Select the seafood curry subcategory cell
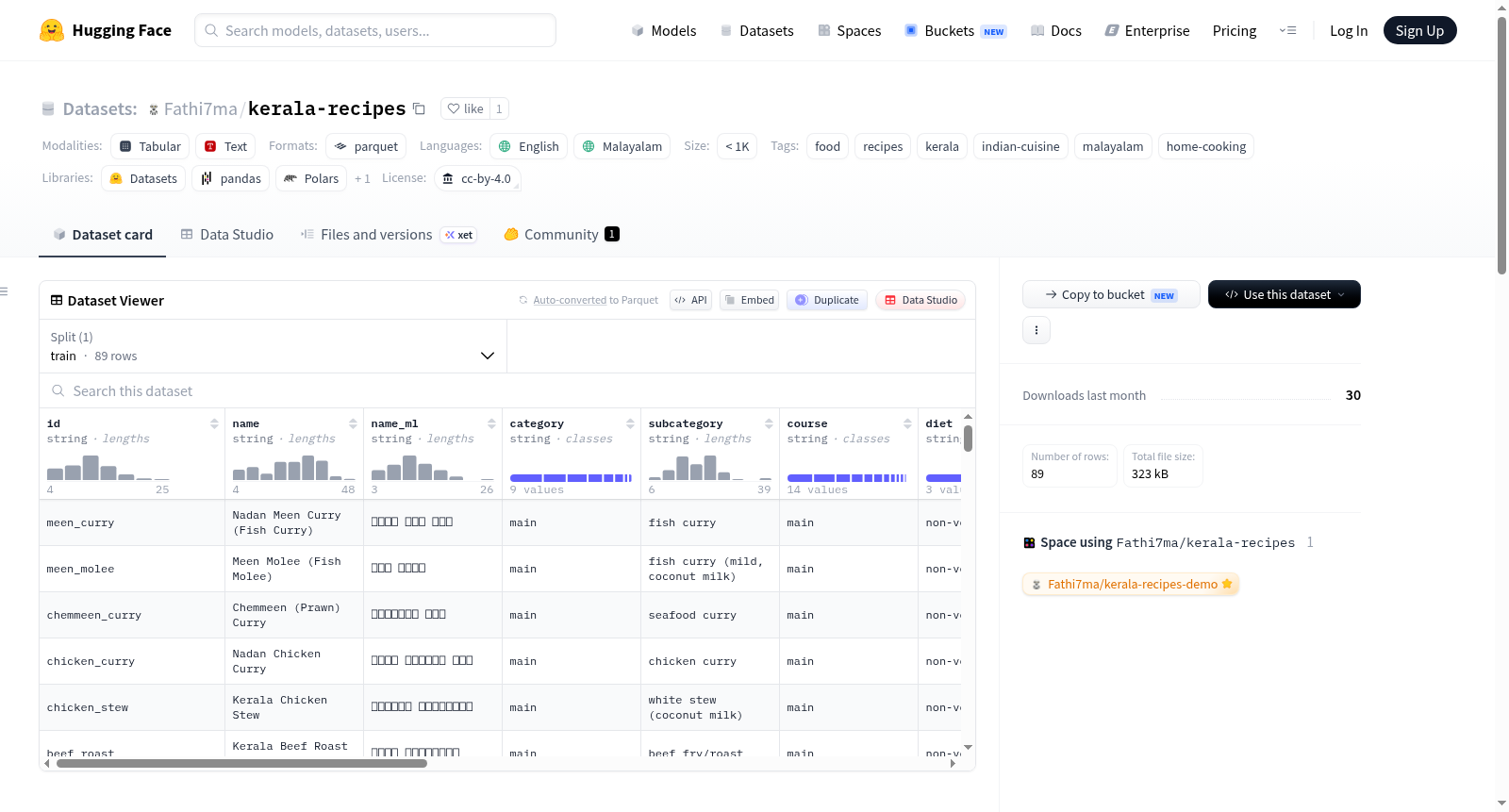 coord(710,615)
